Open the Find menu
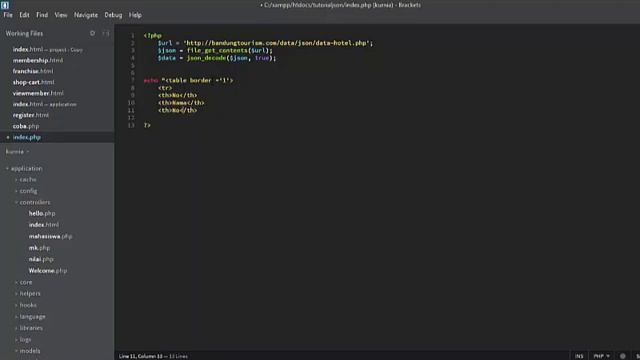The width and height of the screenshot is (640, 360). coord(42,15)
